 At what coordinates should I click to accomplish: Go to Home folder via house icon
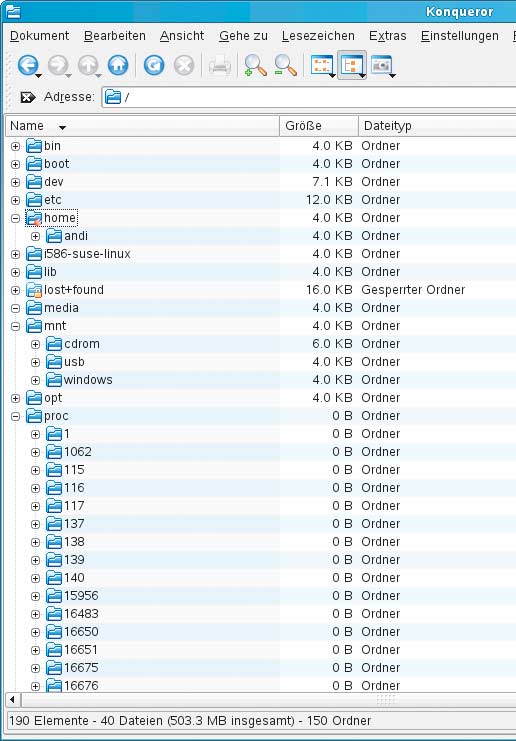(118, 65)
